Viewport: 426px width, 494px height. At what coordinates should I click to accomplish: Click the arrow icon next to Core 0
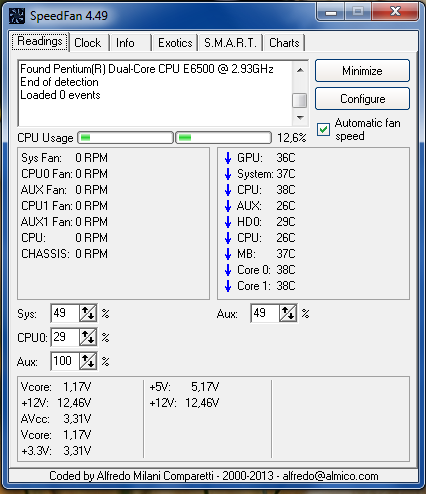click(228, 270)
